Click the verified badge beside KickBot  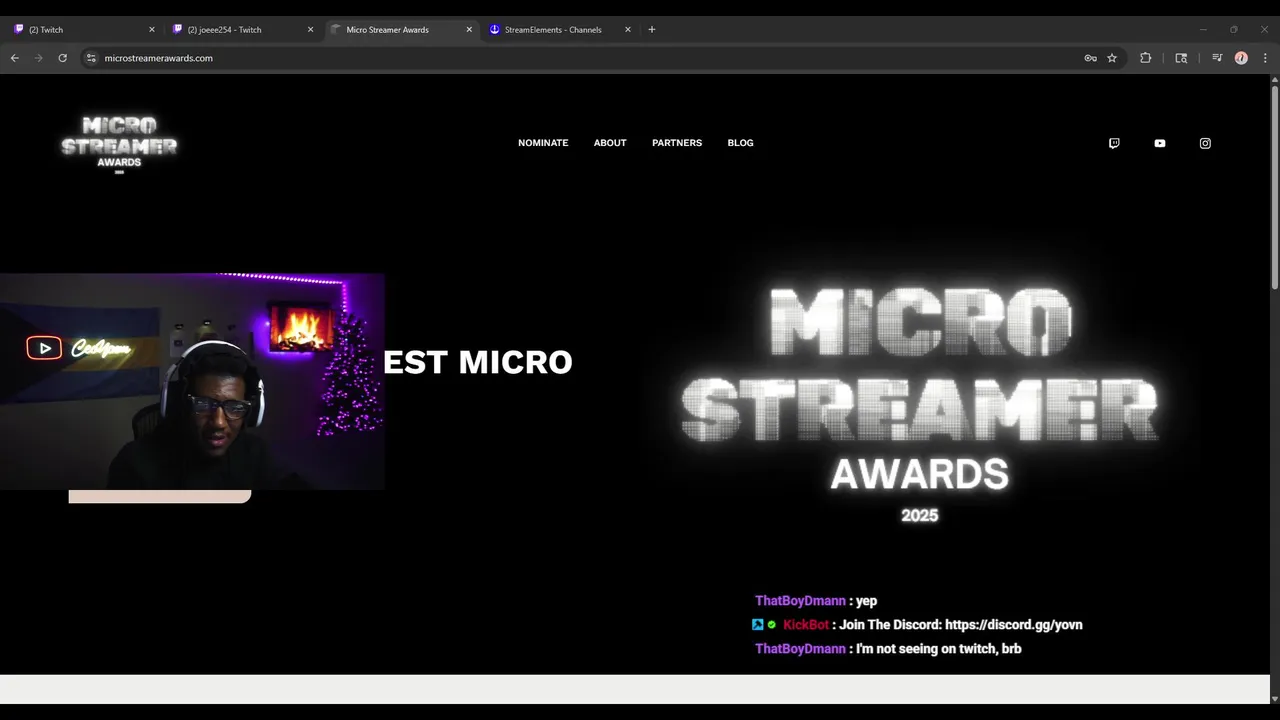coord(771,625)
